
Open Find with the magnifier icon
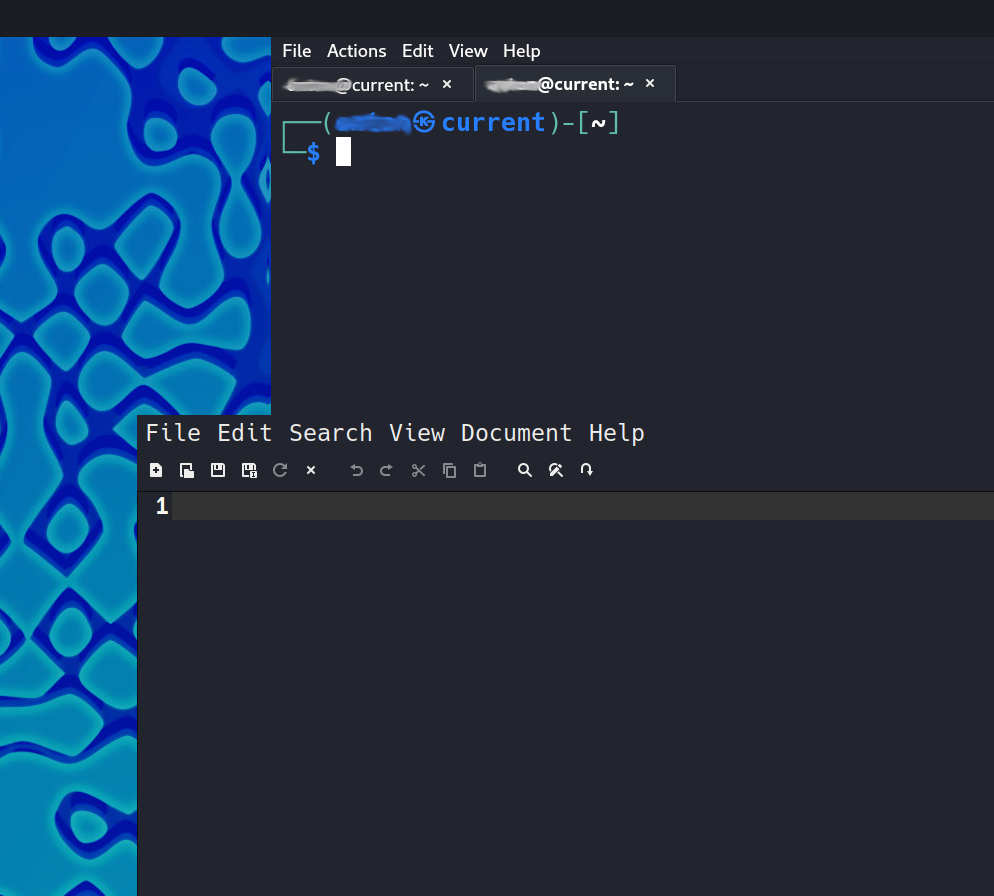coord(524,470)
